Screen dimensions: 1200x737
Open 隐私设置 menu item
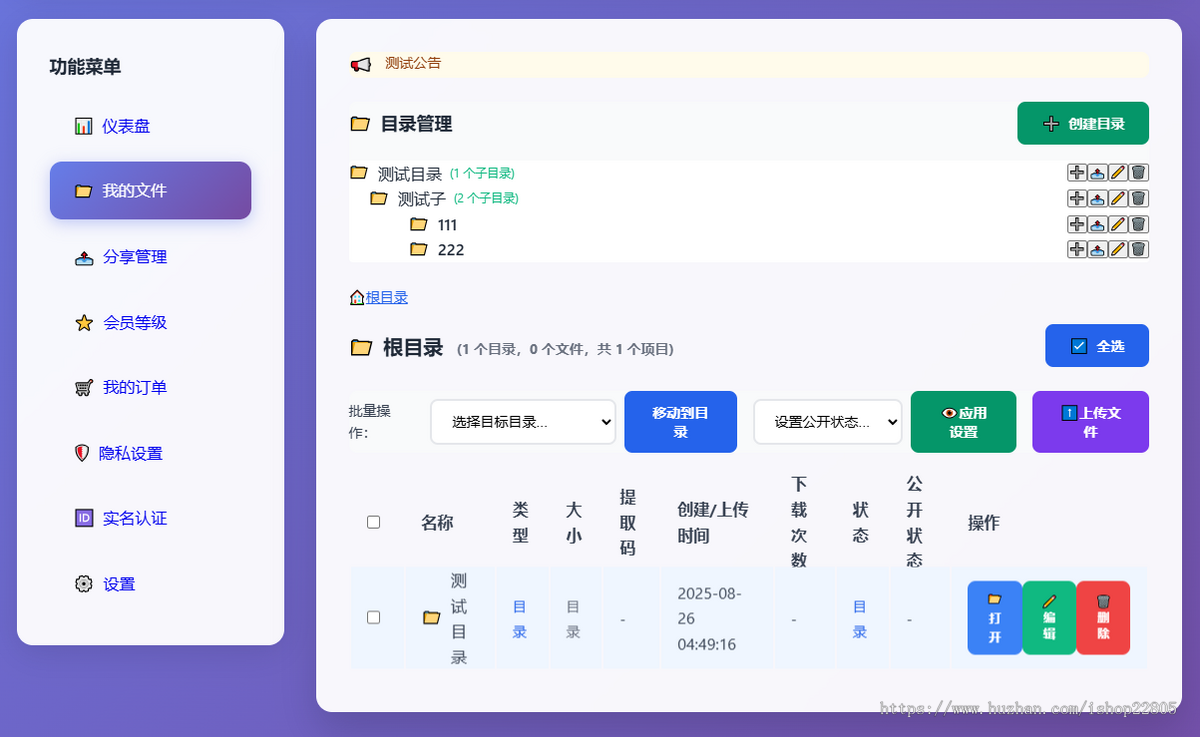click(x=150, y=454)
